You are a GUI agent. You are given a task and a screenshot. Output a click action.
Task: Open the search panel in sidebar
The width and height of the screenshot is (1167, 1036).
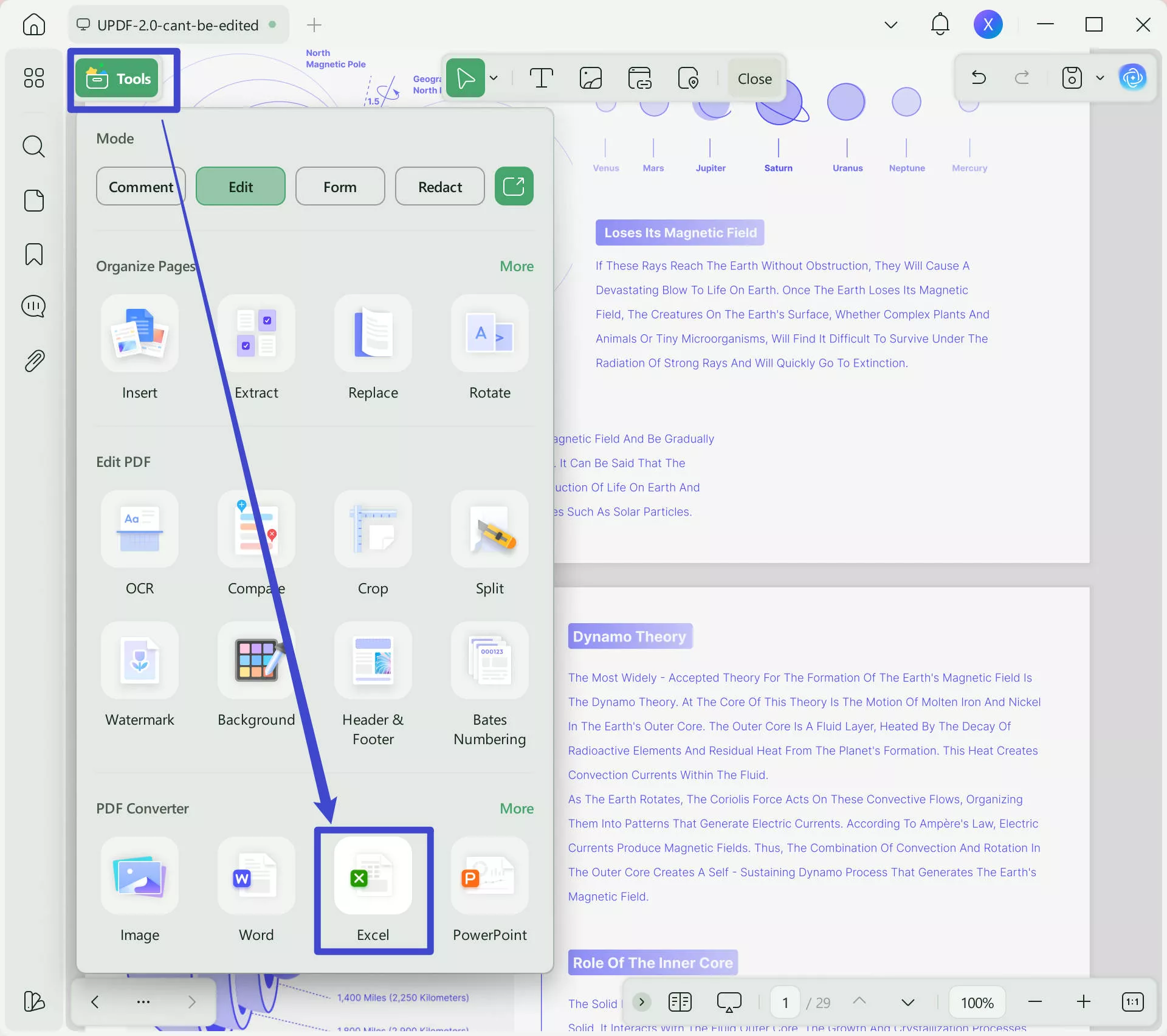[x=34, y=147]
